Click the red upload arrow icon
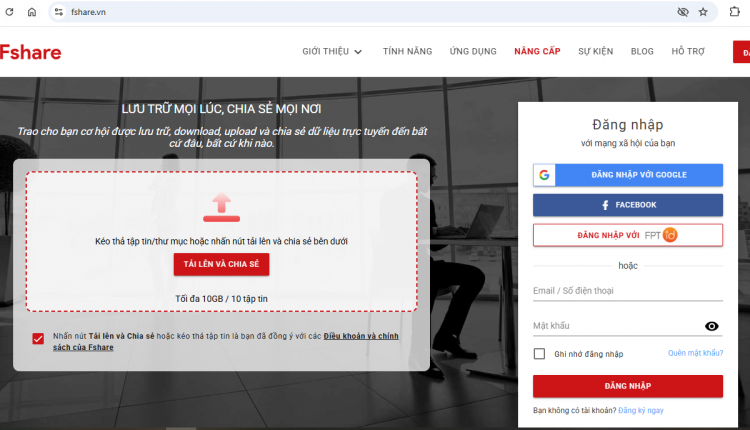 pos(221,207)
